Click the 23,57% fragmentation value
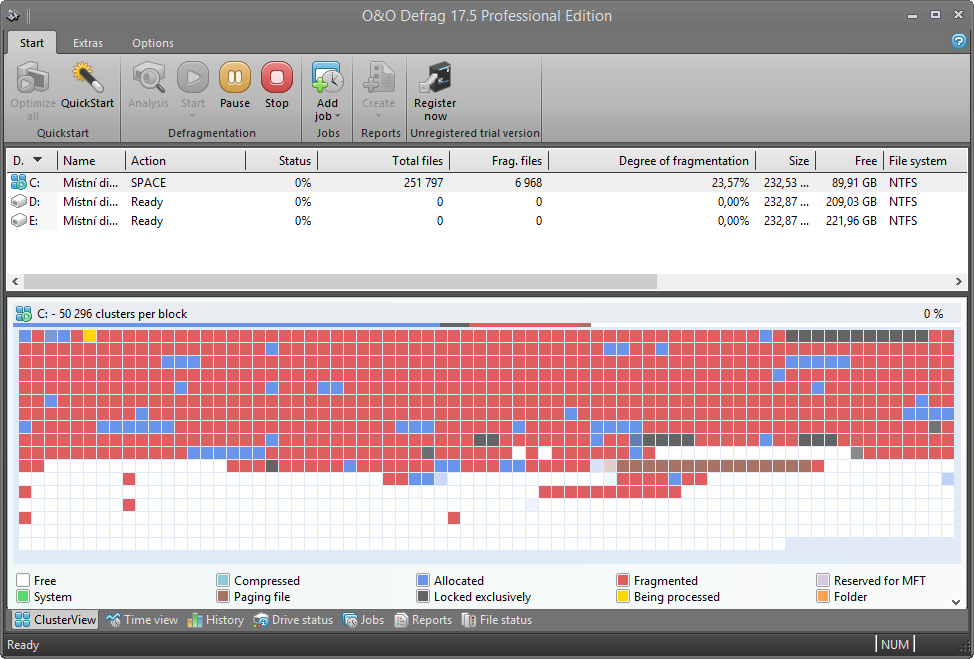This screenshot has width=974, height=659. click(730, 183)
